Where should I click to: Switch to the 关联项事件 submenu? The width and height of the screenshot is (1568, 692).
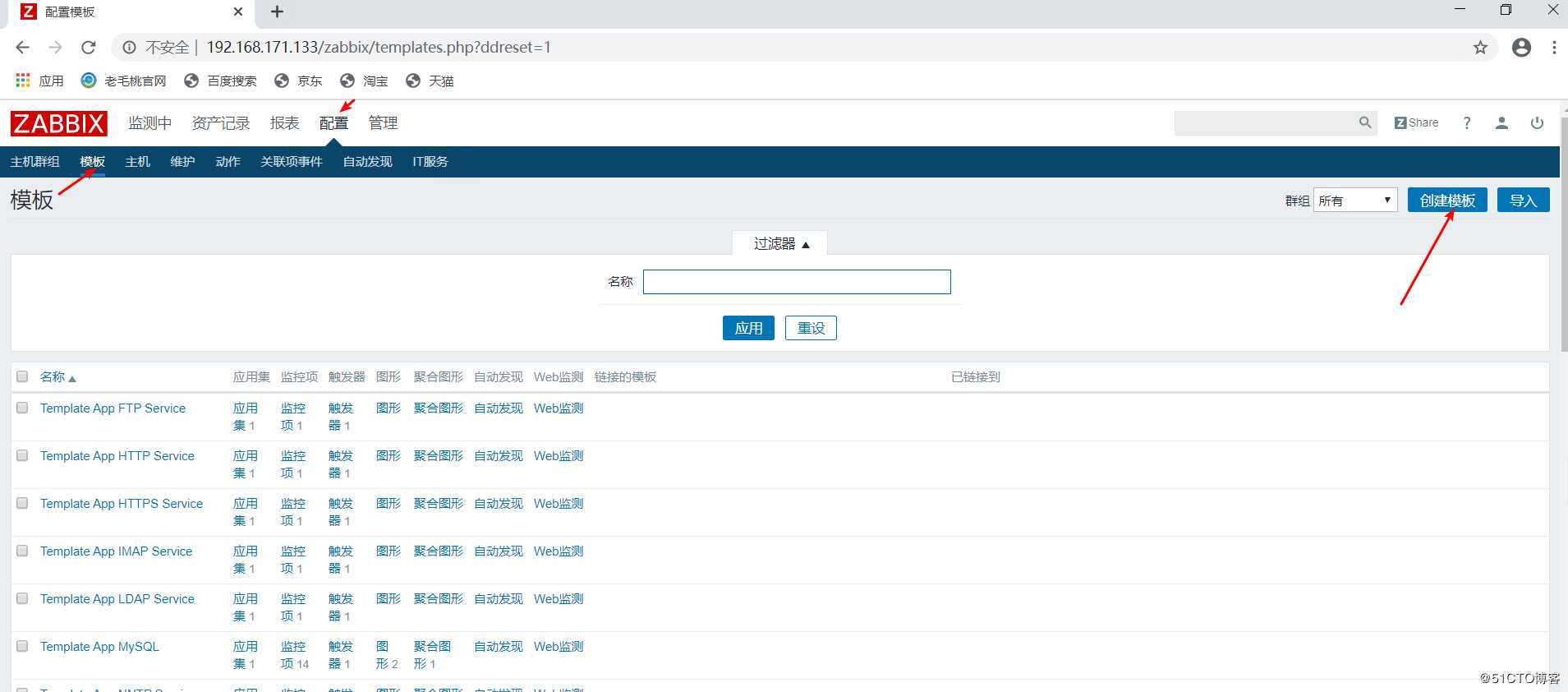292,162
